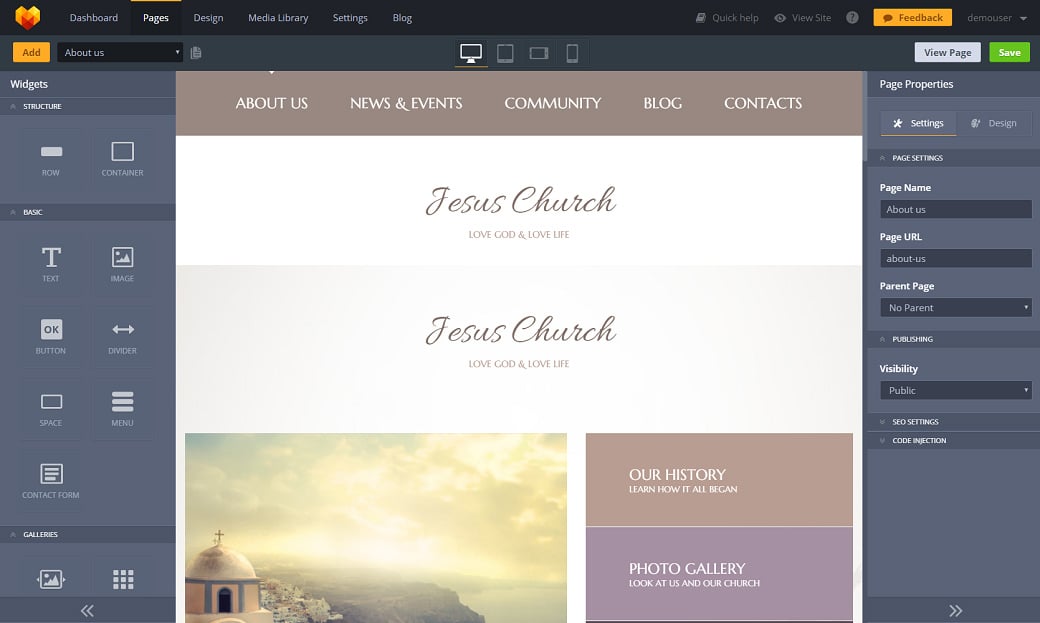The width and height of the screenshot is (1040, 623).
Task: Choose the Image widget
Action: coord(122,263)
